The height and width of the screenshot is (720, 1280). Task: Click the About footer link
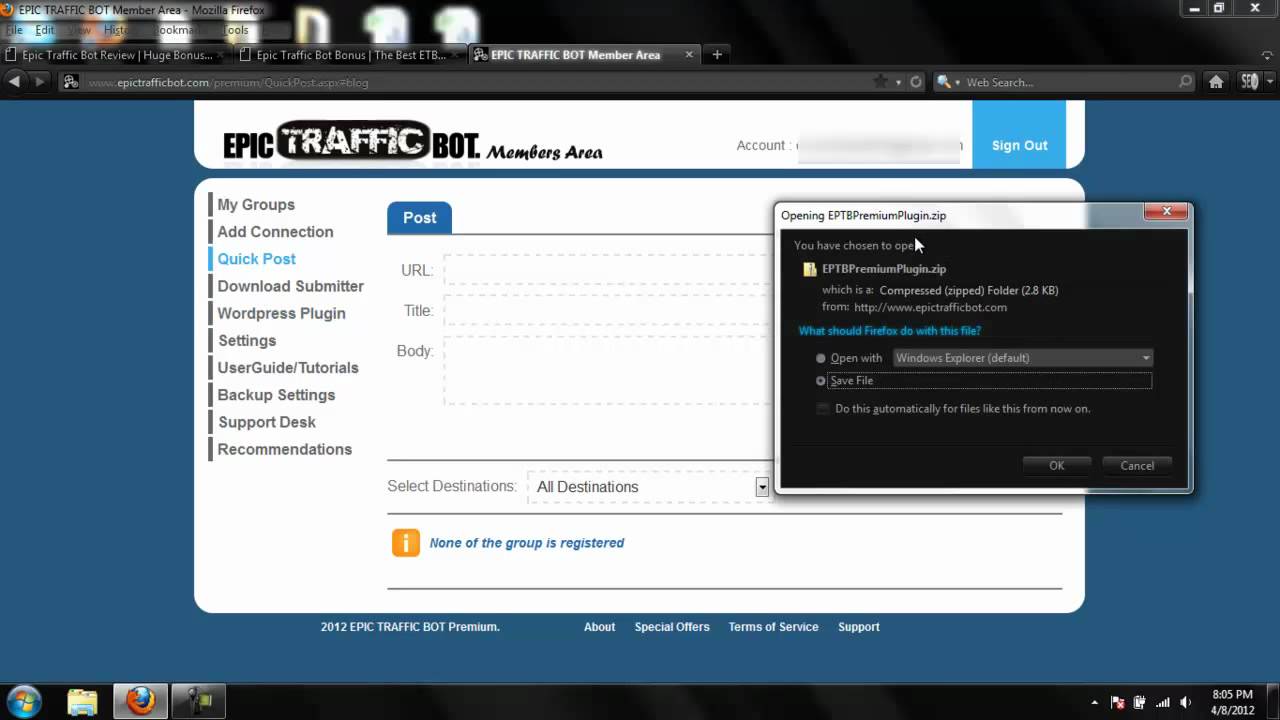pos(599,627)
